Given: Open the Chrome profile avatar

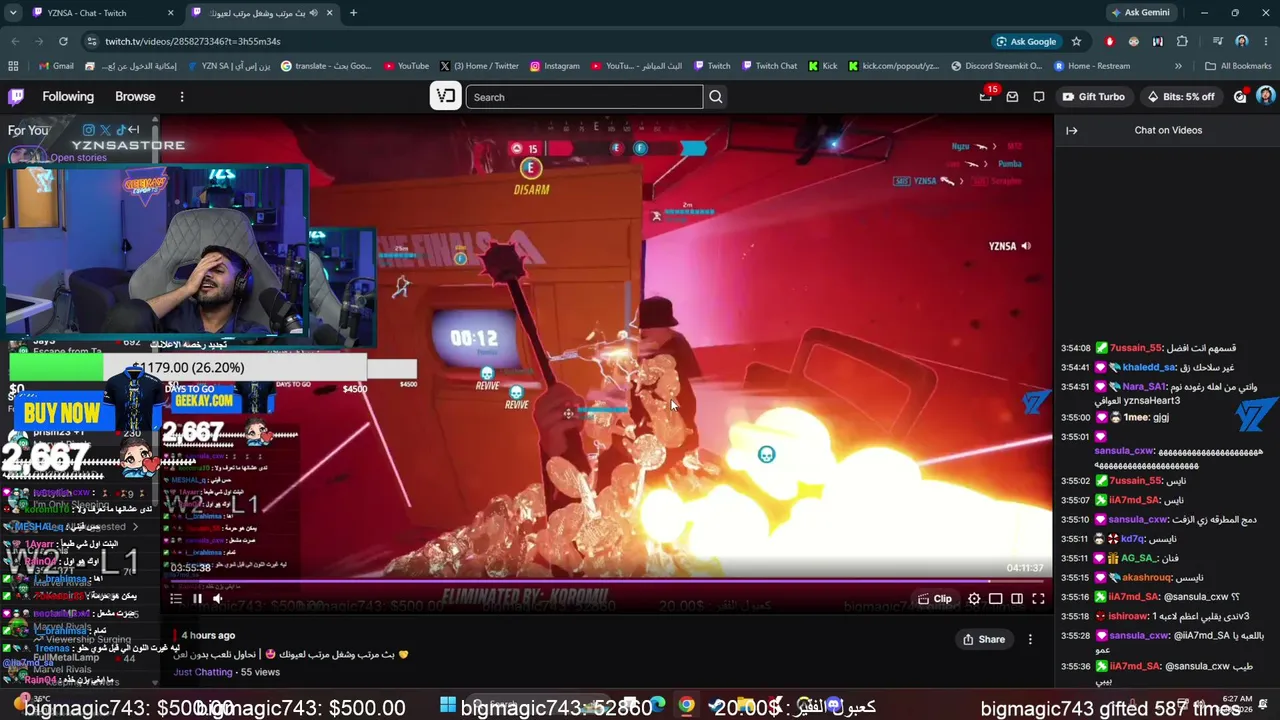Looking at the screenshot, I should [1242, 41].
